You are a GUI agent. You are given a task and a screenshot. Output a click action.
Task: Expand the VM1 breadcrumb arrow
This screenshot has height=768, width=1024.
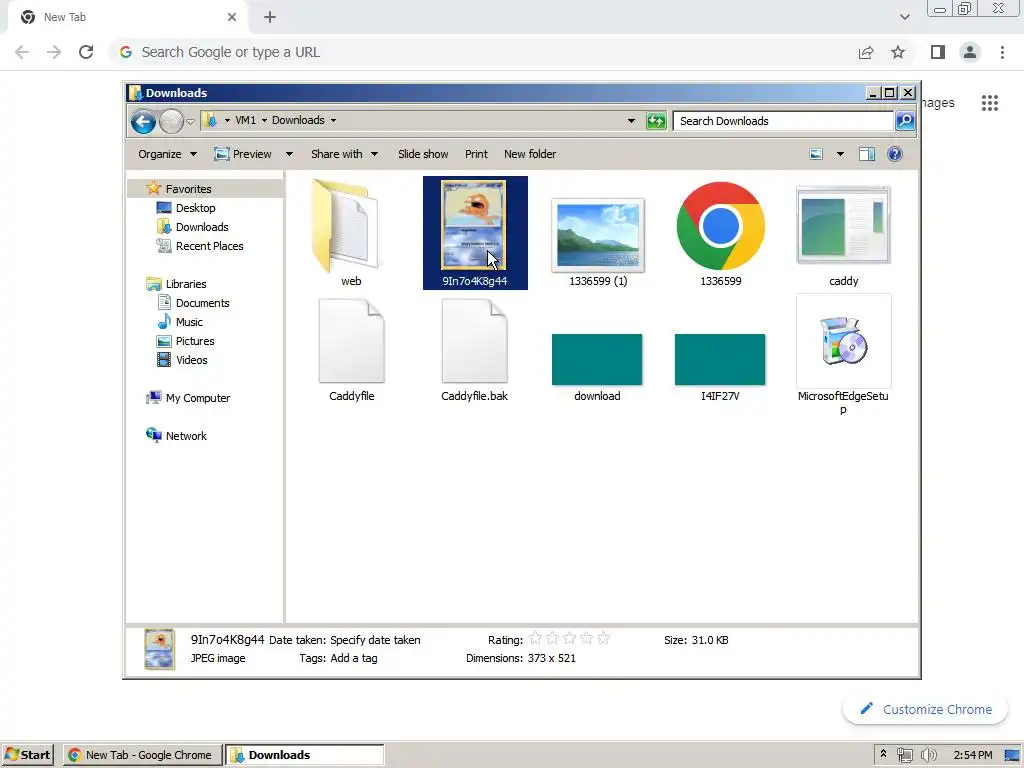coord(264,120)
